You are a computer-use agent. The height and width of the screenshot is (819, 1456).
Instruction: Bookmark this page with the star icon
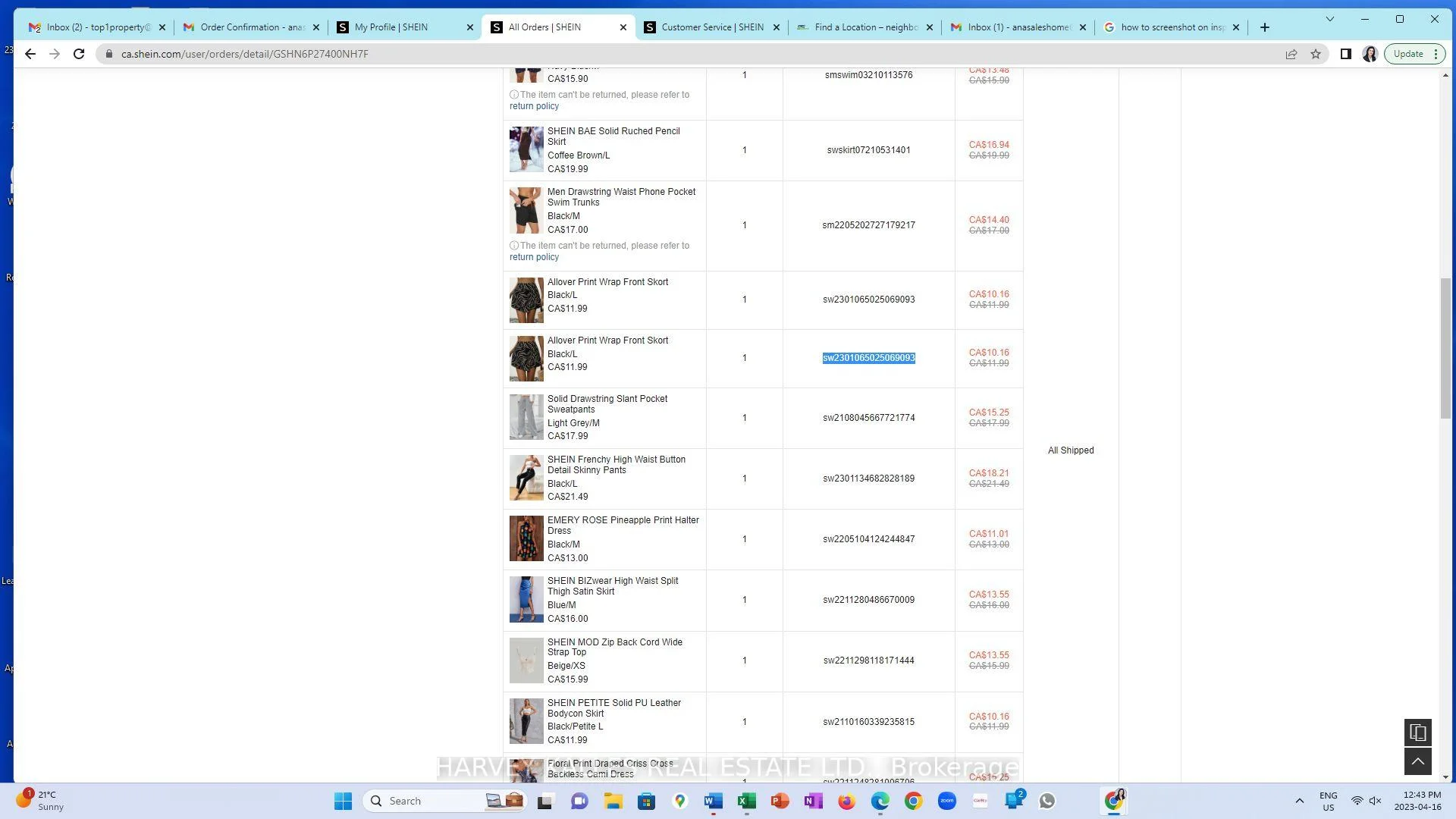click(1316, 54)
